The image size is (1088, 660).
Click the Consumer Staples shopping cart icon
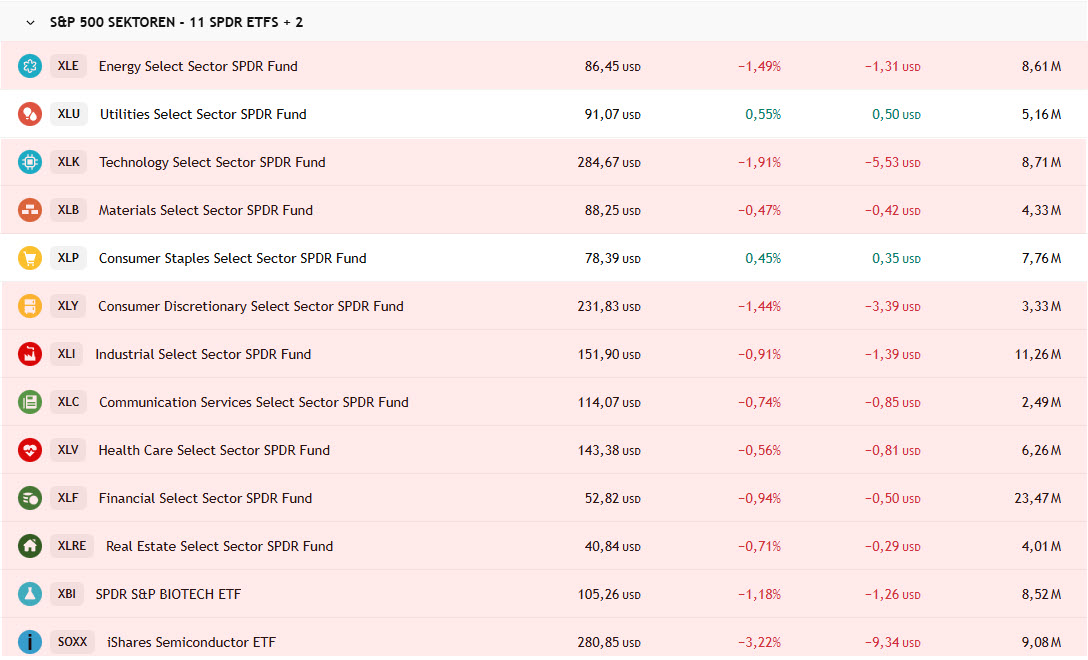(x=30, y=258)
